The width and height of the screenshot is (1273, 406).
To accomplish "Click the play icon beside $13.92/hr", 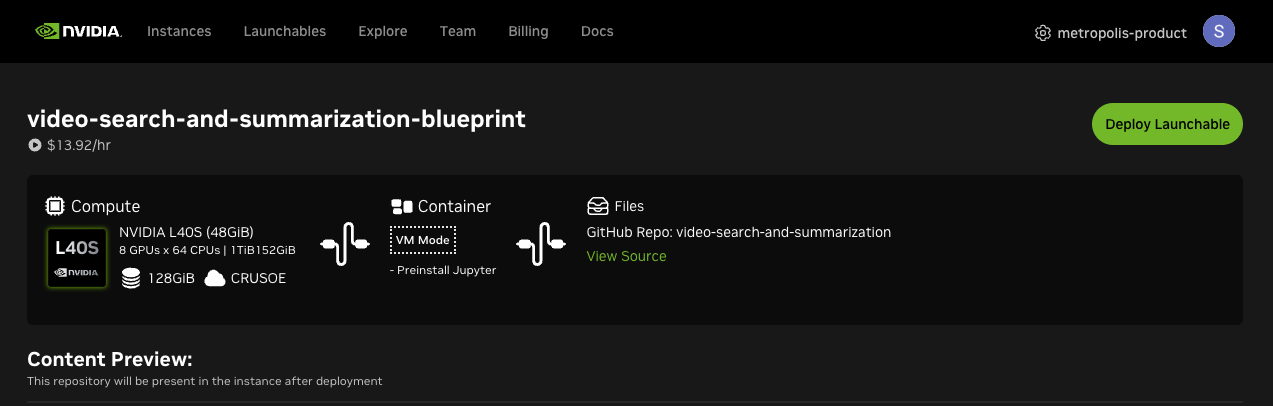I will (35, 145).
